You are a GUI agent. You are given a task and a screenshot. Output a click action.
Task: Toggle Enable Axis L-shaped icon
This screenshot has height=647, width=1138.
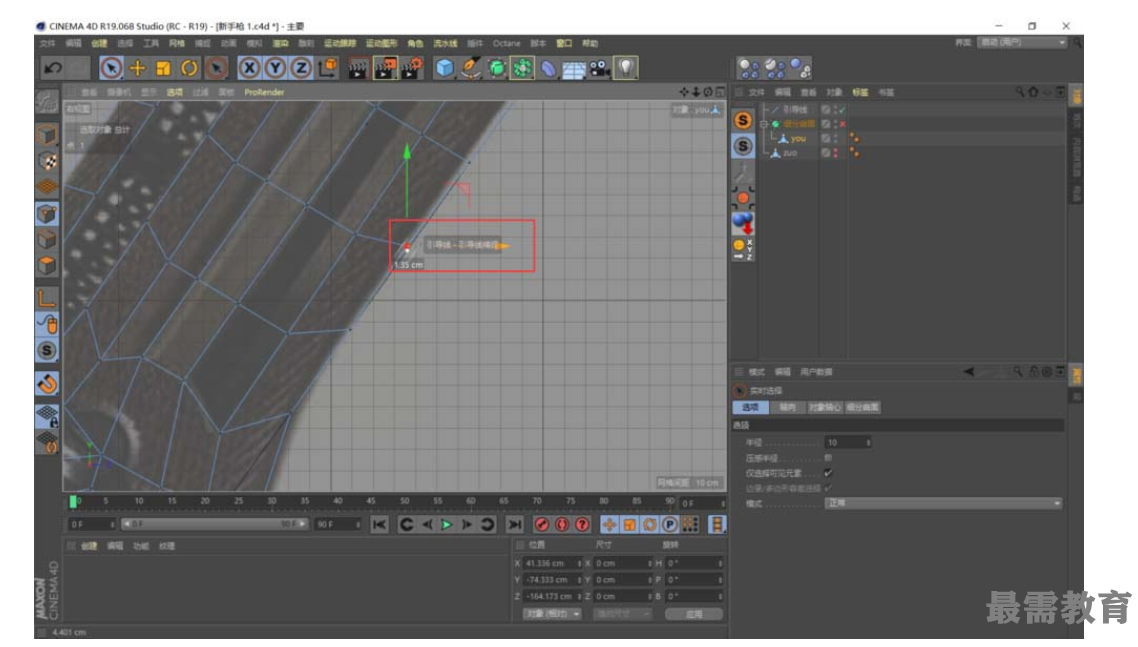(47, 298)
